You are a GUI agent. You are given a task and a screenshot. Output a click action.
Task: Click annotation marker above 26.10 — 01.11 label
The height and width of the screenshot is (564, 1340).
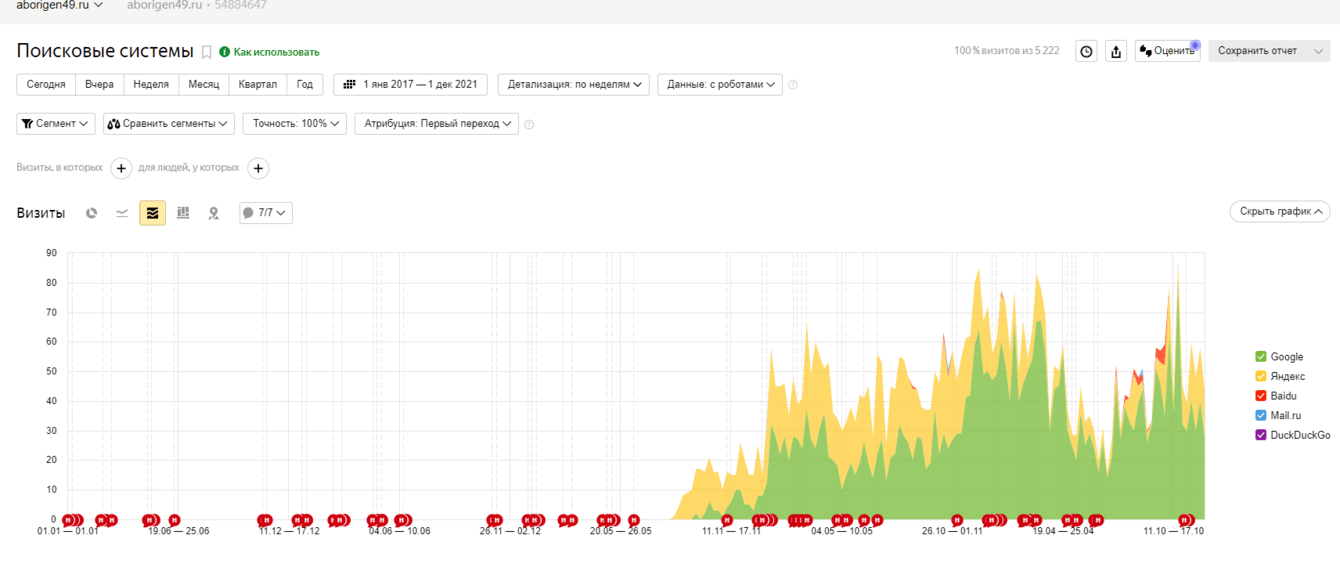957,520
